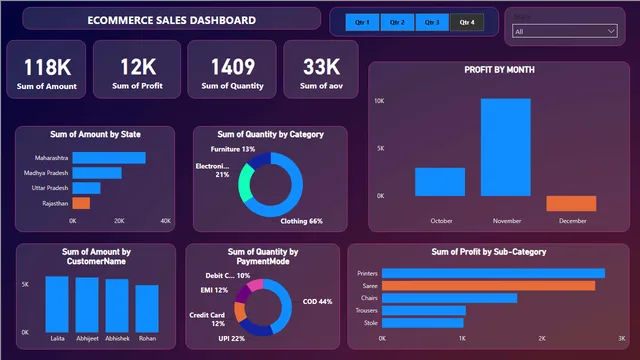Click the Printers axis label
640x360 pixels.
pos(367,273)
